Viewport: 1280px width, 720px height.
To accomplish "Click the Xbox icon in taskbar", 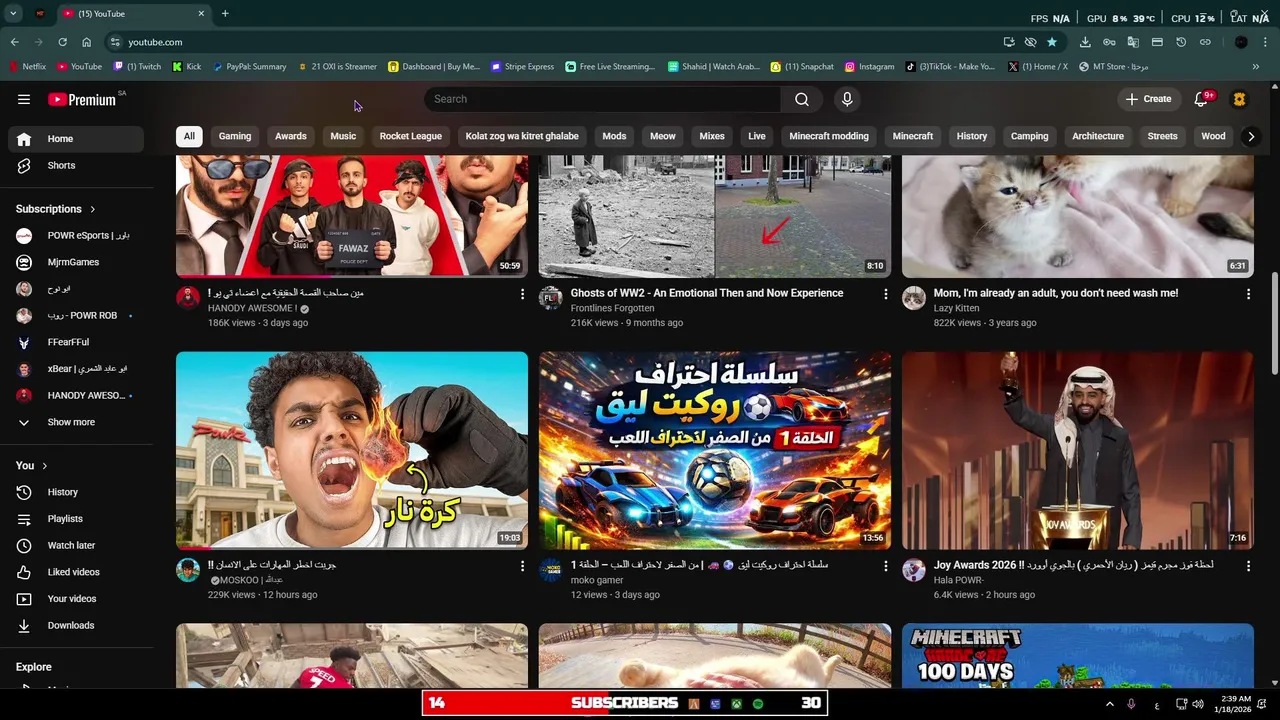I will pos(736,704).
